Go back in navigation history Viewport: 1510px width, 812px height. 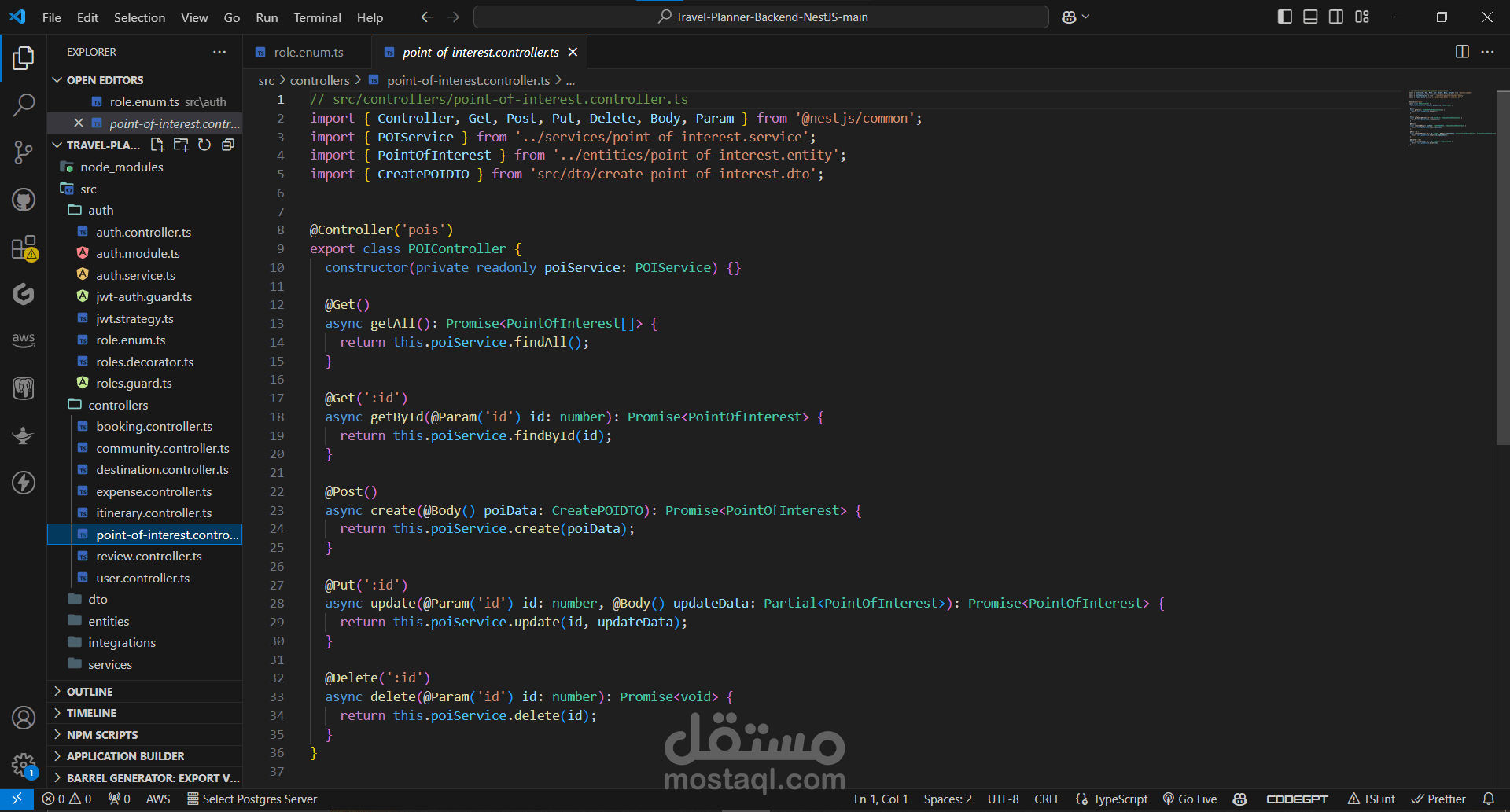point(427,17)
